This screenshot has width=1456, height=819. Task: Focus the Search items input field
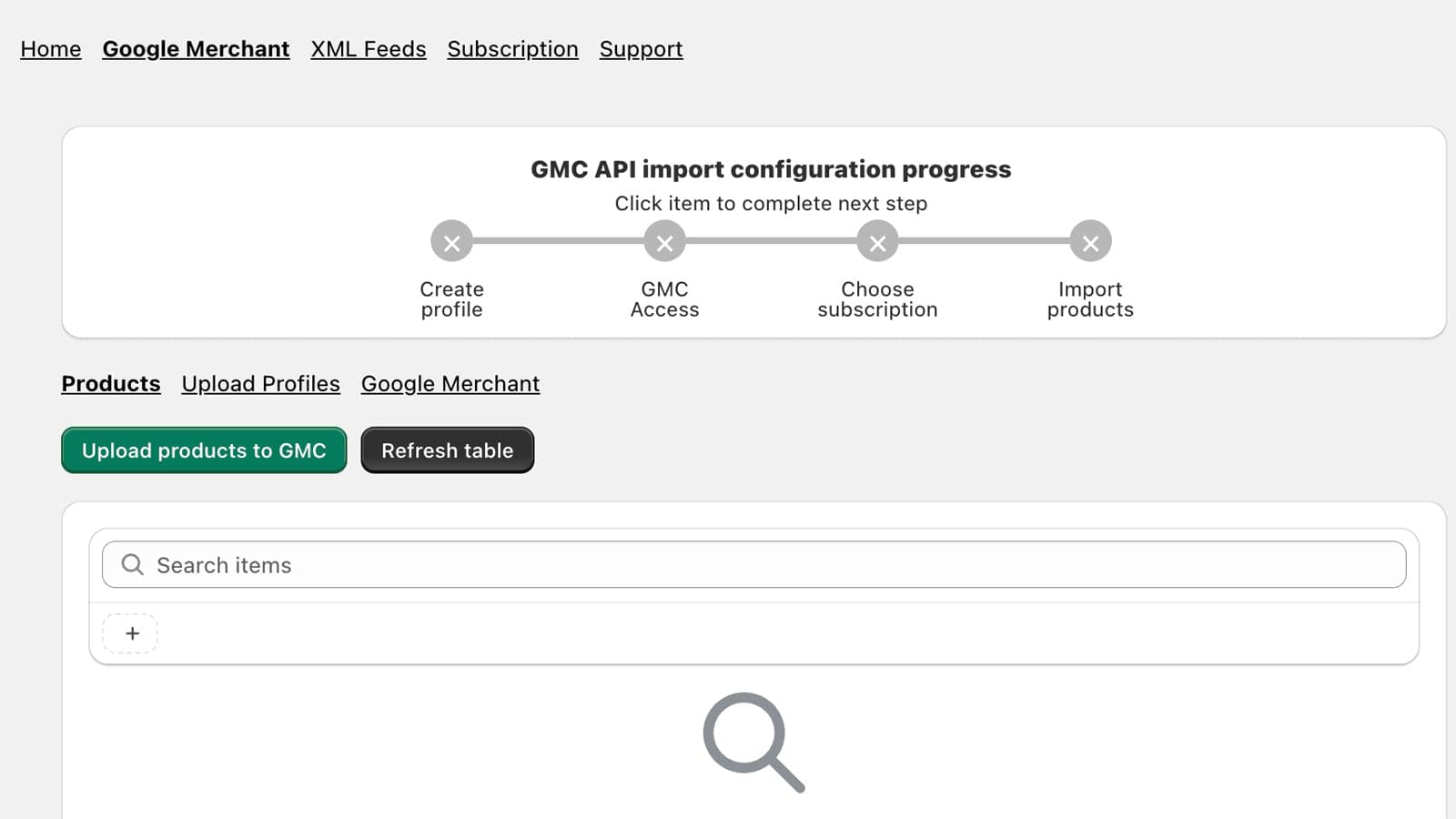[x=773, y=565]
